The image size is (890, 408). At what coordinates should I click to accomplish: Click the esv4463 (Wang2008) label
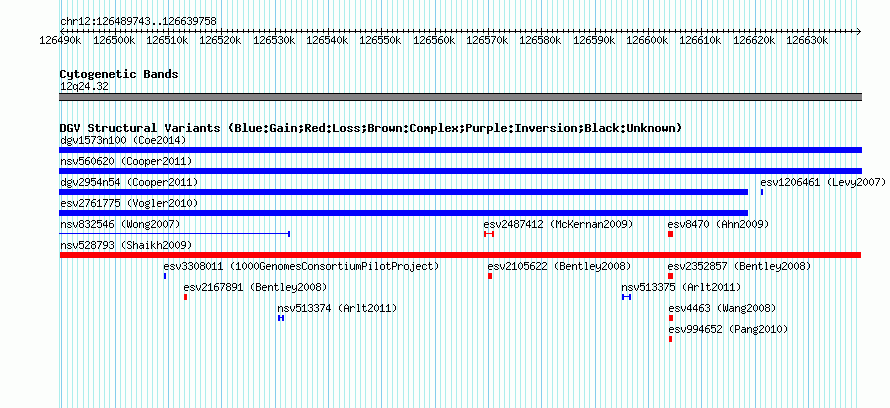tap(722, 308)
